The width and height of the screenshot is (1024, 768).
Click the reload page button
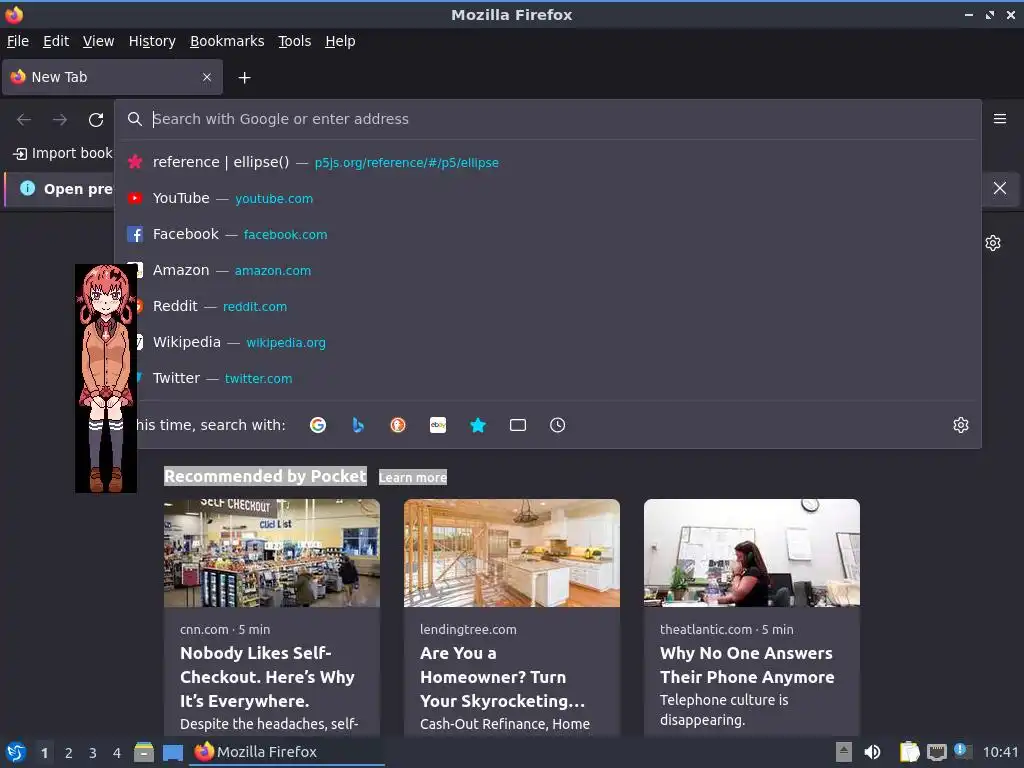coord(96,120)
